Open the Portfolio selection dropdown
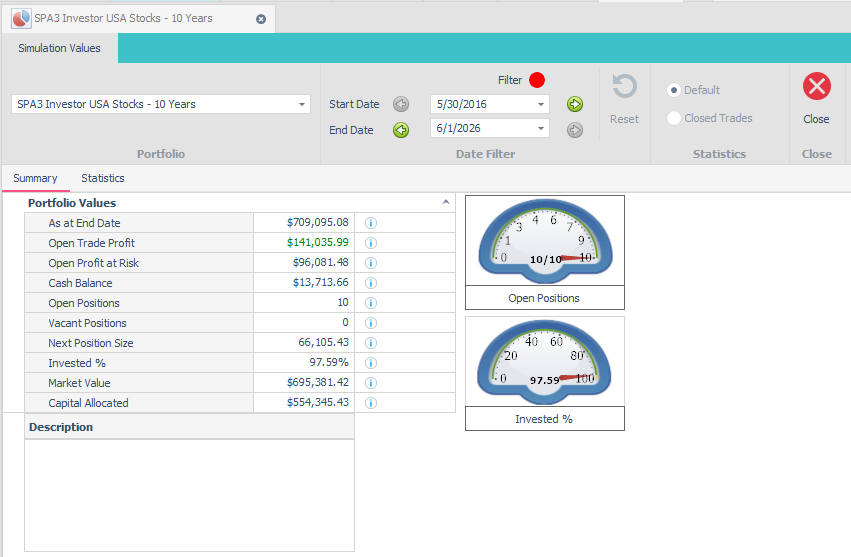 (302, 104)
